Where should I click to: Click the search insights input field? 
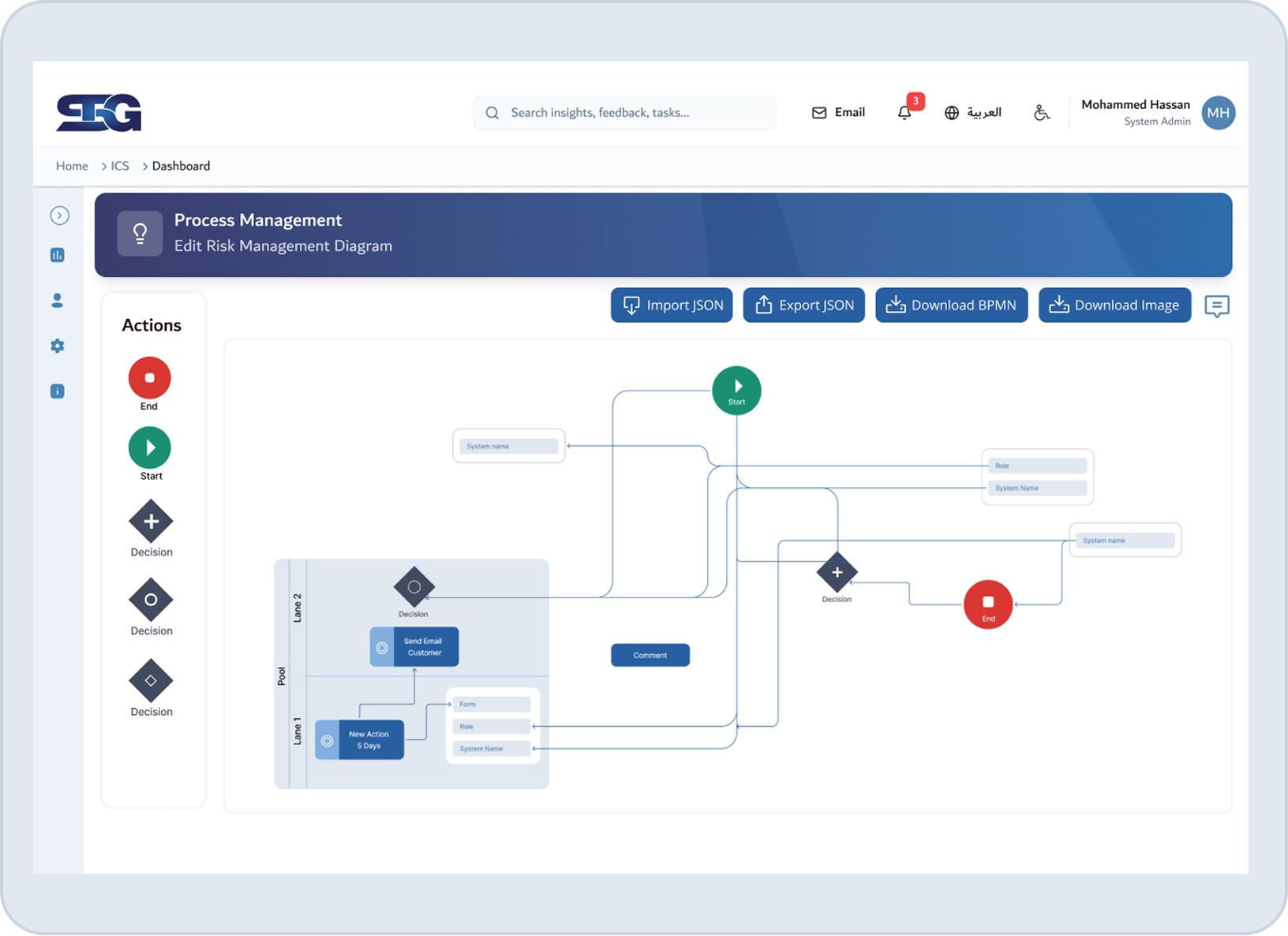click(623, 112)
